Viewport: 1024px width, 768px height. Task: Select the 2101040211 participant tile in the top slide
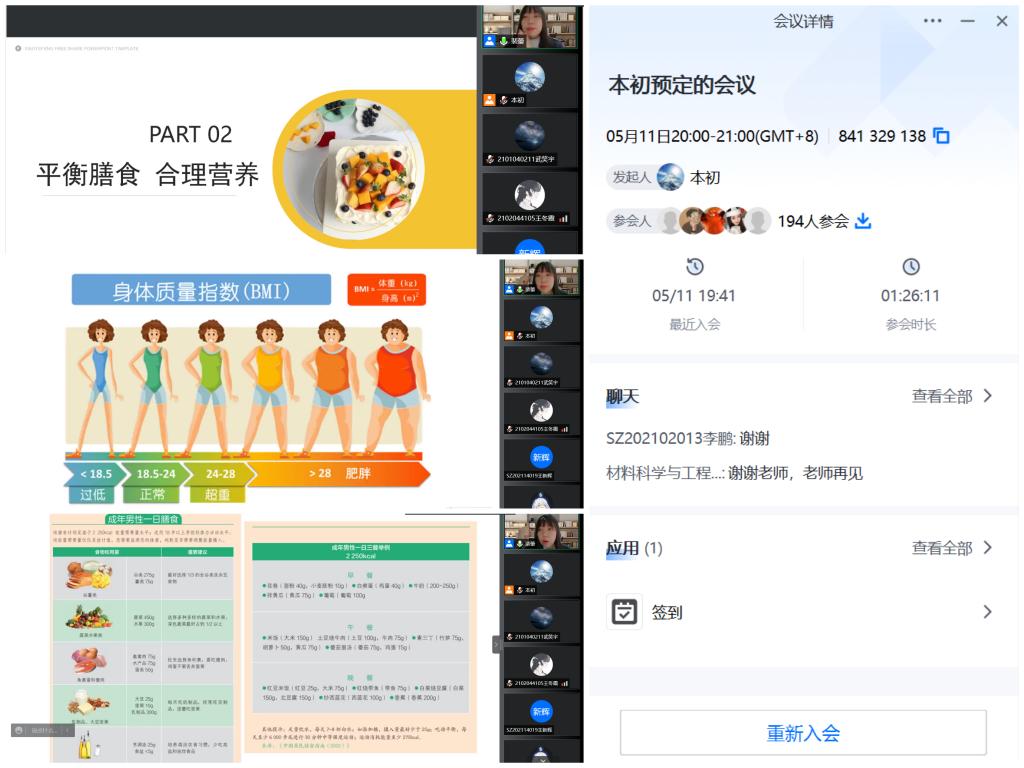pos(530,141)
